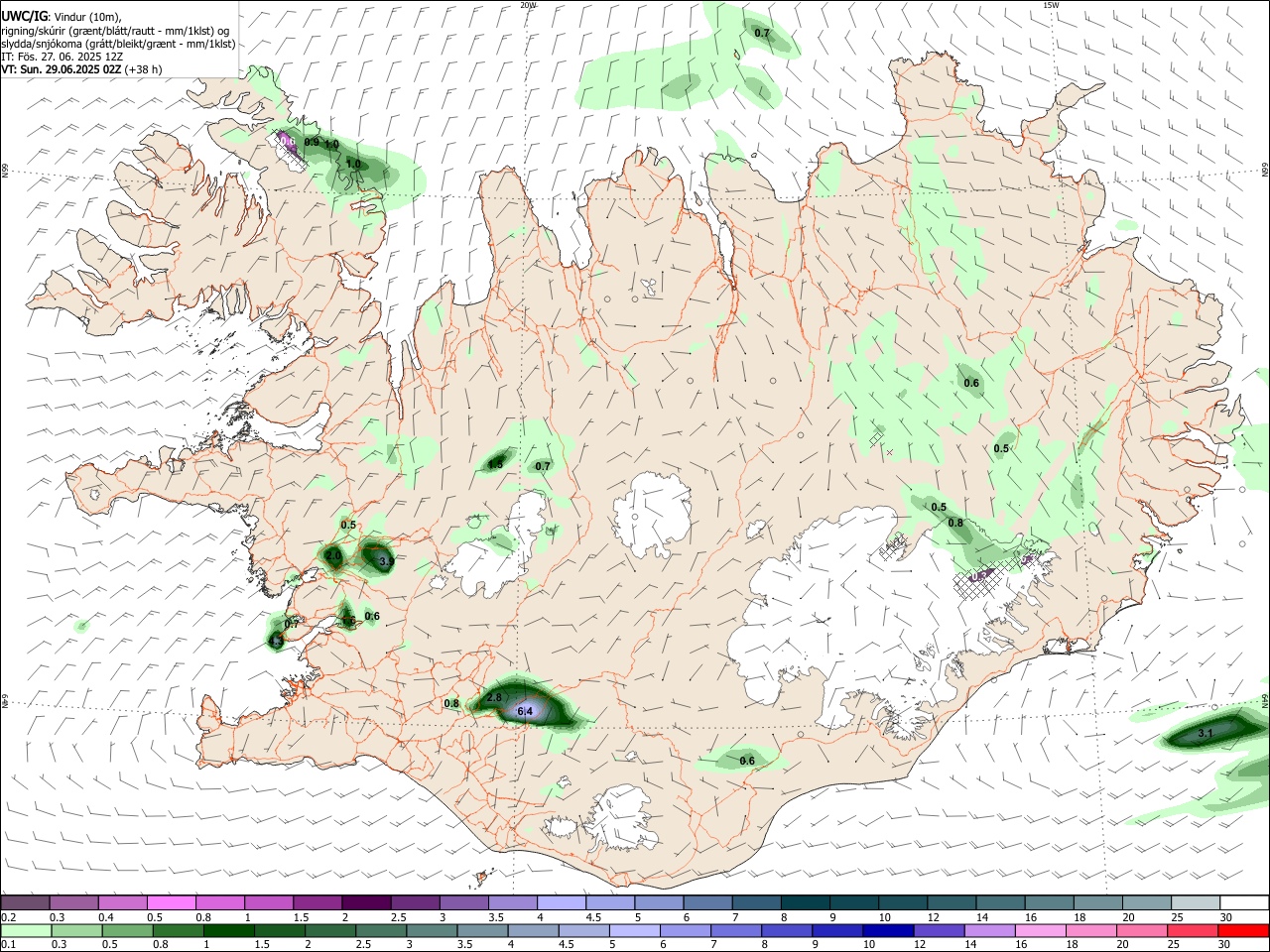Image resolution: width=1270 pixels, height=952 pixels.
Task: Click the bright red swatch labeled 30 in lower legend
Action: click(x=1243, y=930)
